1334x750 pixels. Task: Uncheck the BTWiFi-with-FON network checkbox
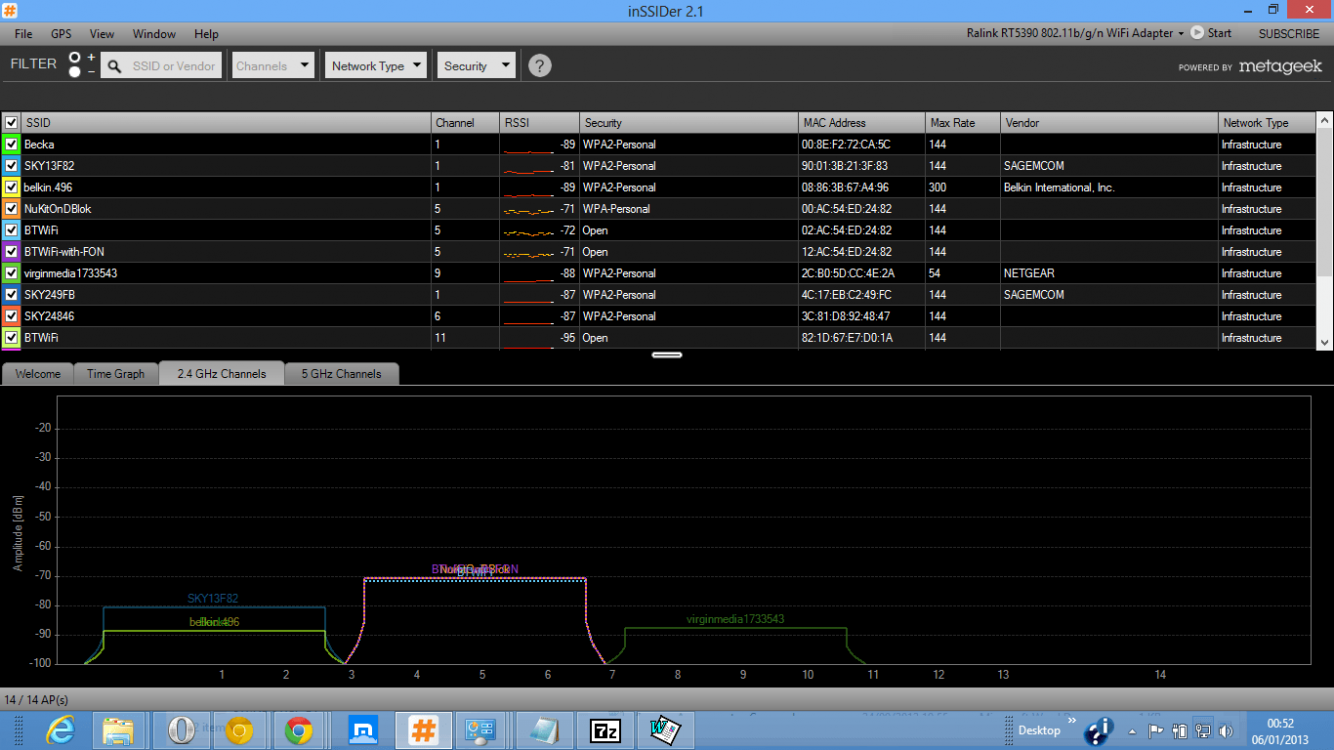point(12,252)
